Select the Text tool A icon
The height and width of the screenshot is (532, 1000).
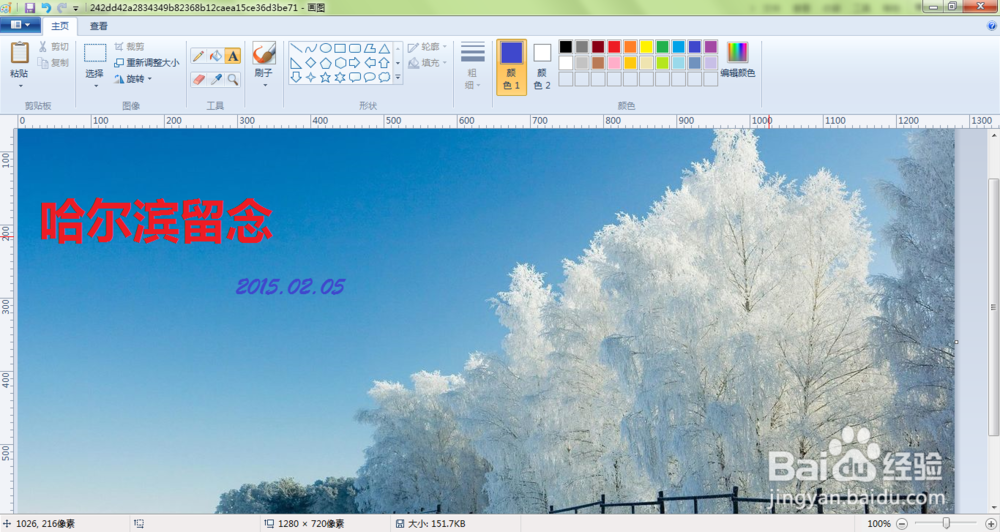point(233,56)
